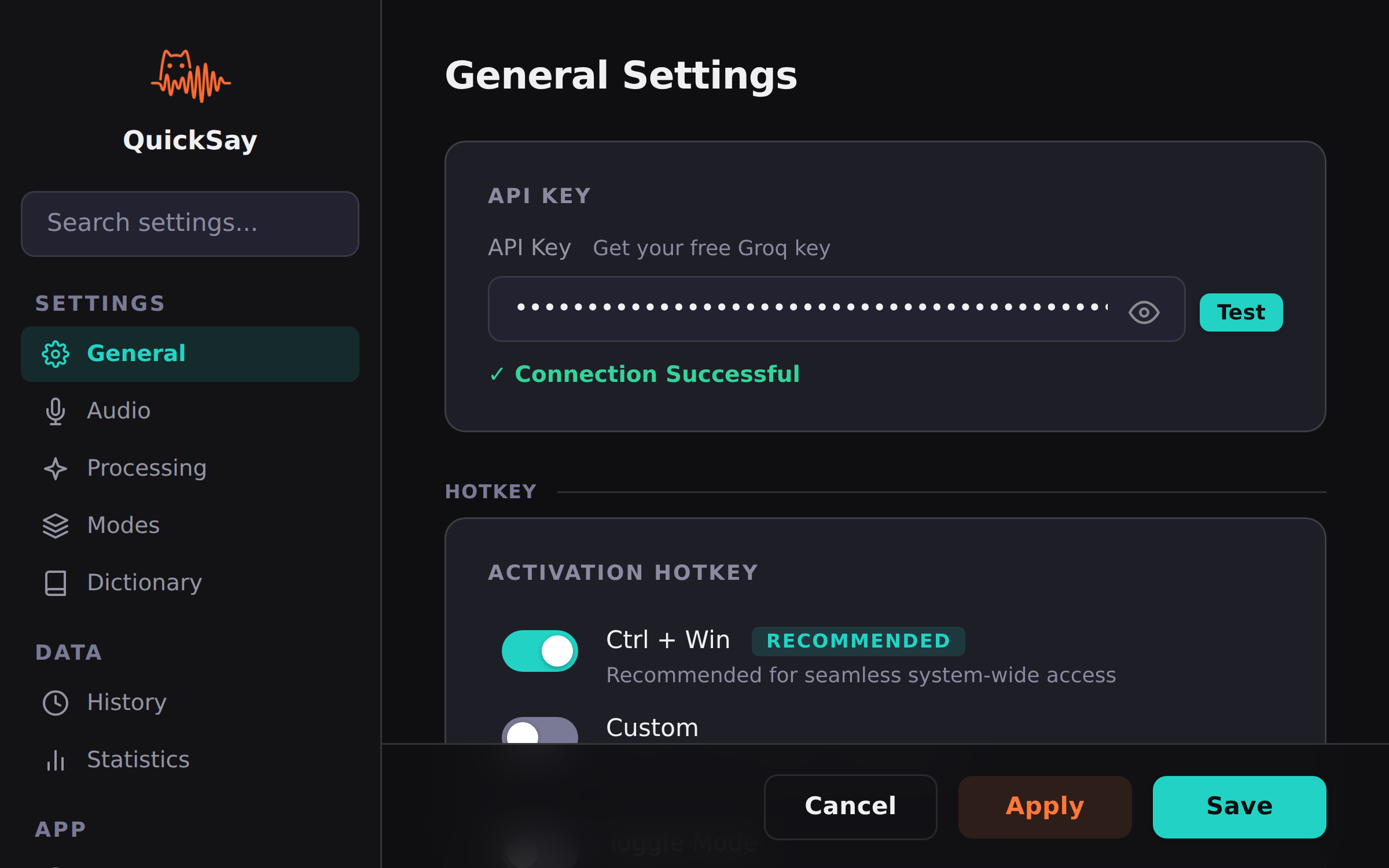Apply the current settings changes

coord(1045,807)
